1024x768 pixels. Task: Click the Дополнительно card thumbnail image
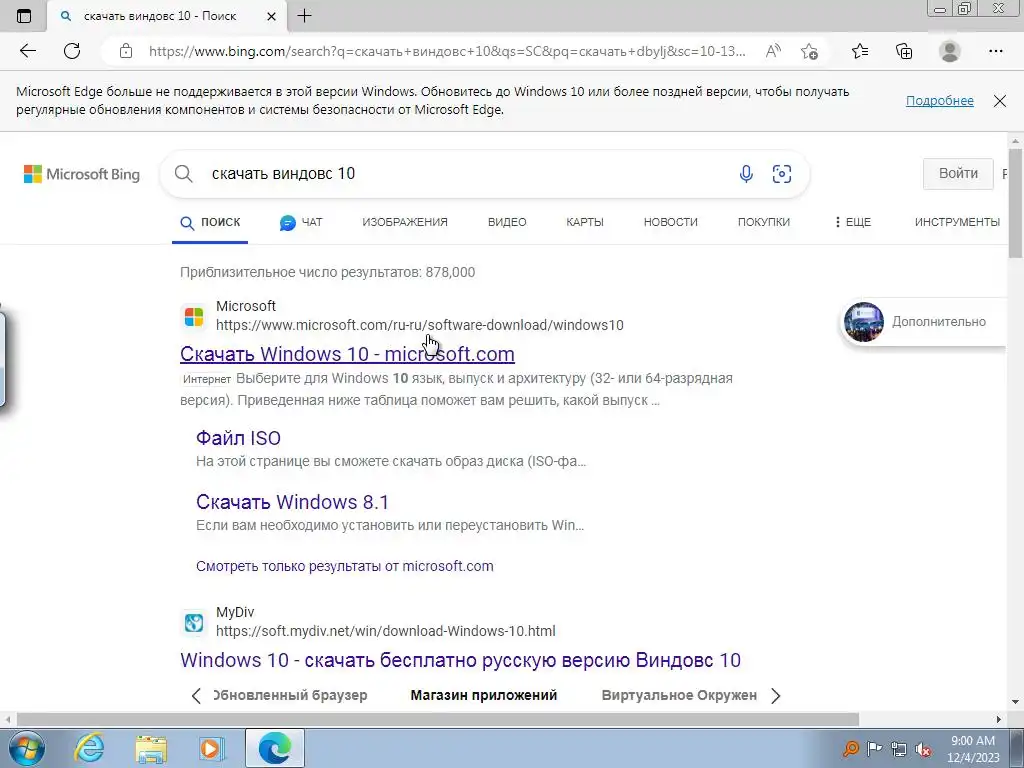[x=863, y=321]
